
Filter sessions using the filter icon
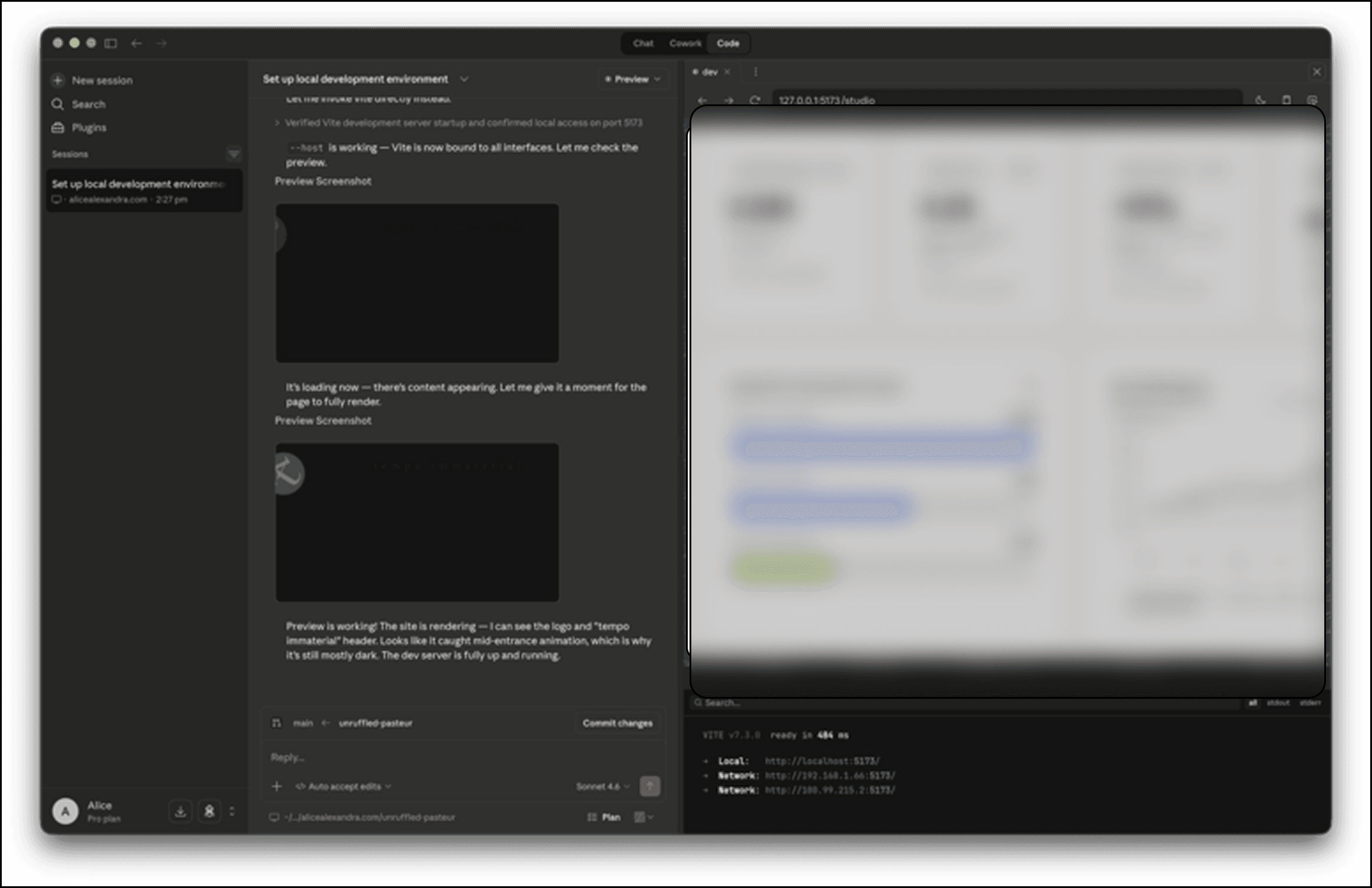(x=233, y=154)
